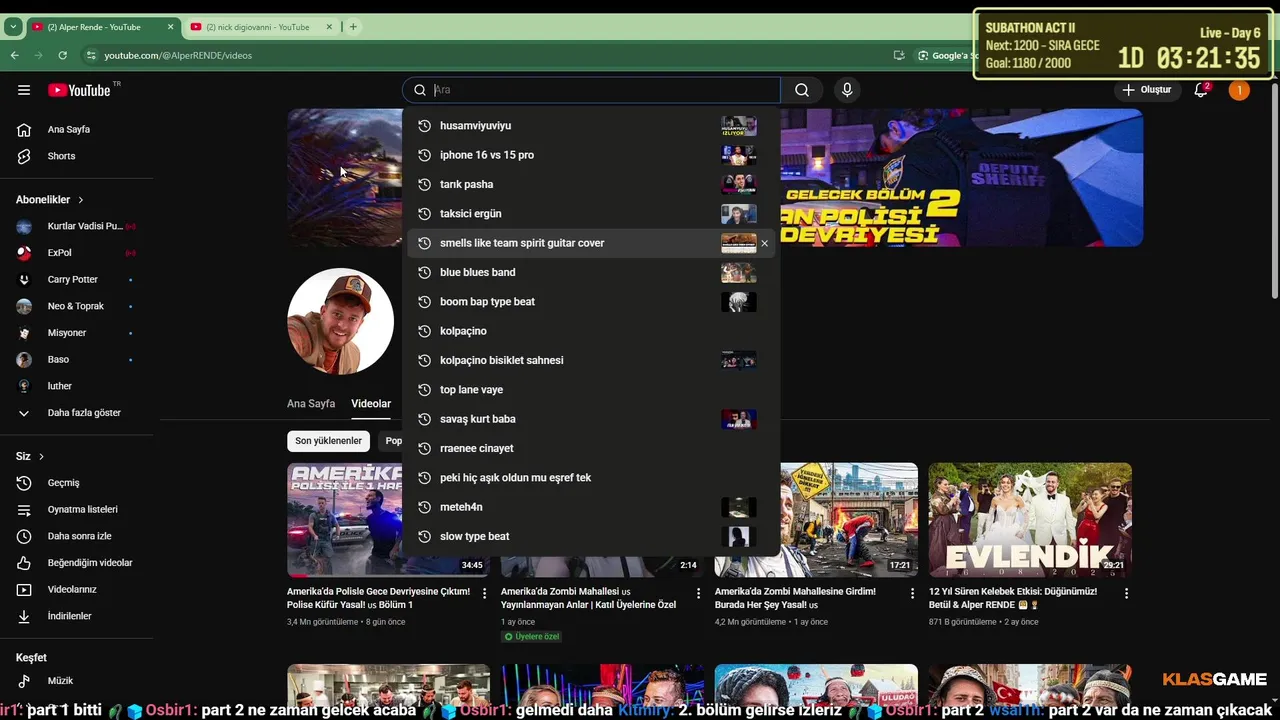Select taksici ergün search suggestion

tap(591, 214)
